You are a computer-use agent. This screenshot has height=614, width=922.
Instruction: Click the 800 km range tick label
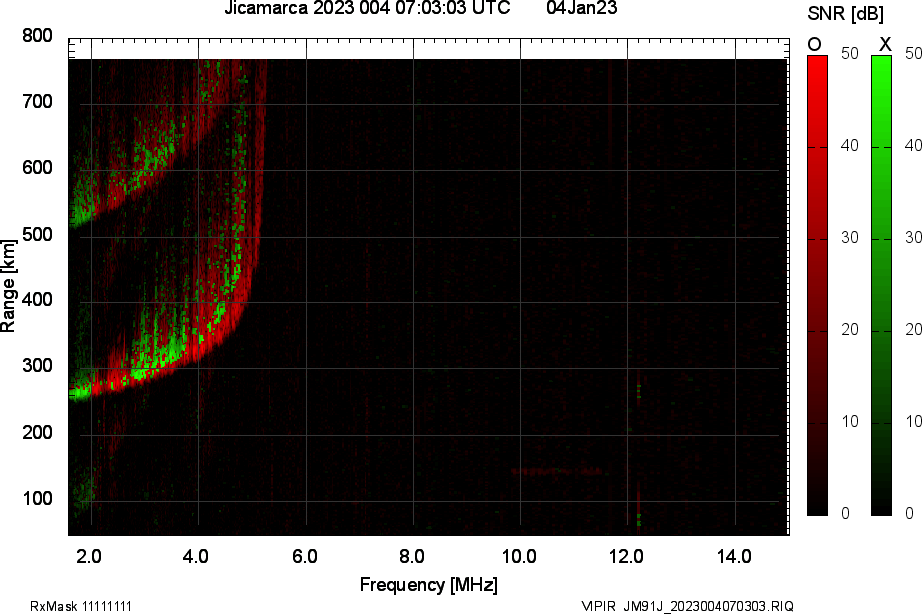click(37, 36)
